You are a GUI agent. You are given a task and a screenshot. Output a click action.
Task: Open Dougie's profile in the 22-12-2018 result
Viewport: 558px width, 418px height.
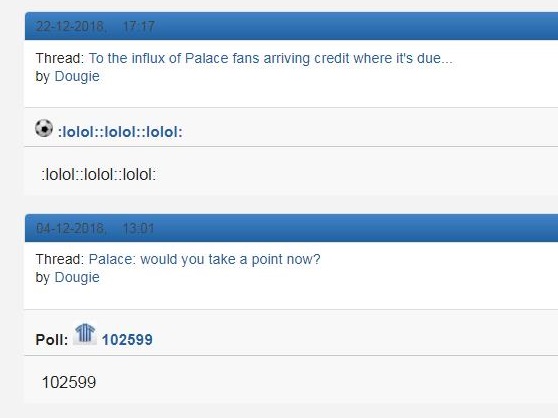pyautogui.click(x=77, y=76)
